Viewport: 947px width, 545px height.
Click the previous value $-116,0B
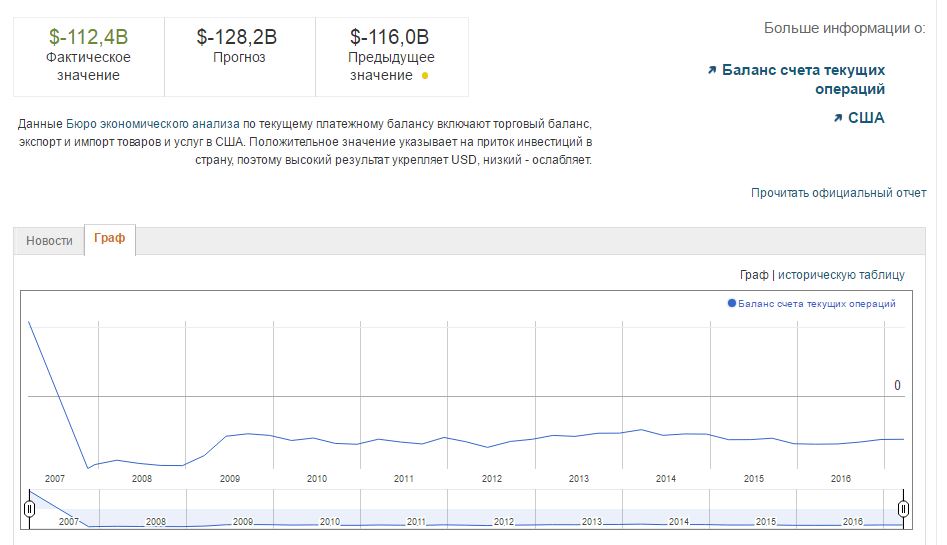coord(390,37)
